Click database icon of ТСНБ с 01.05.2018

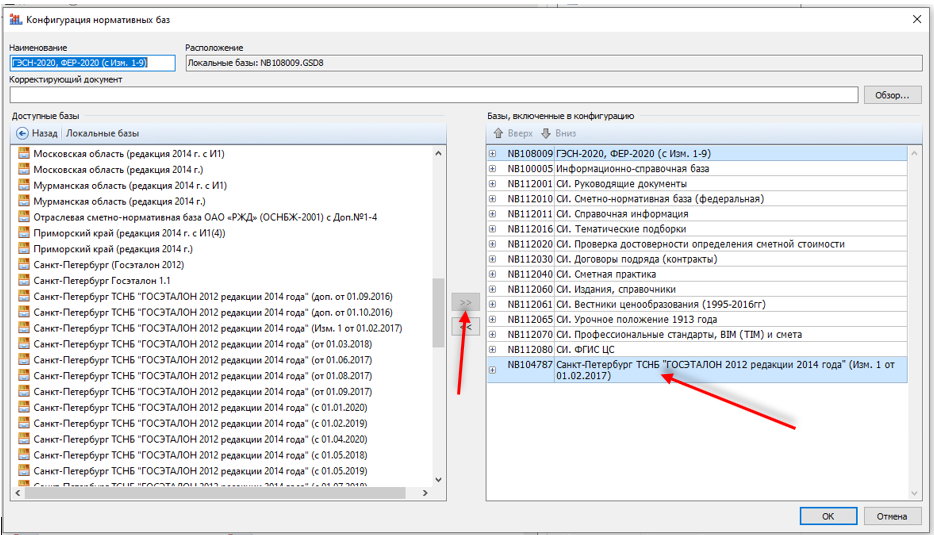click(24, 455)
